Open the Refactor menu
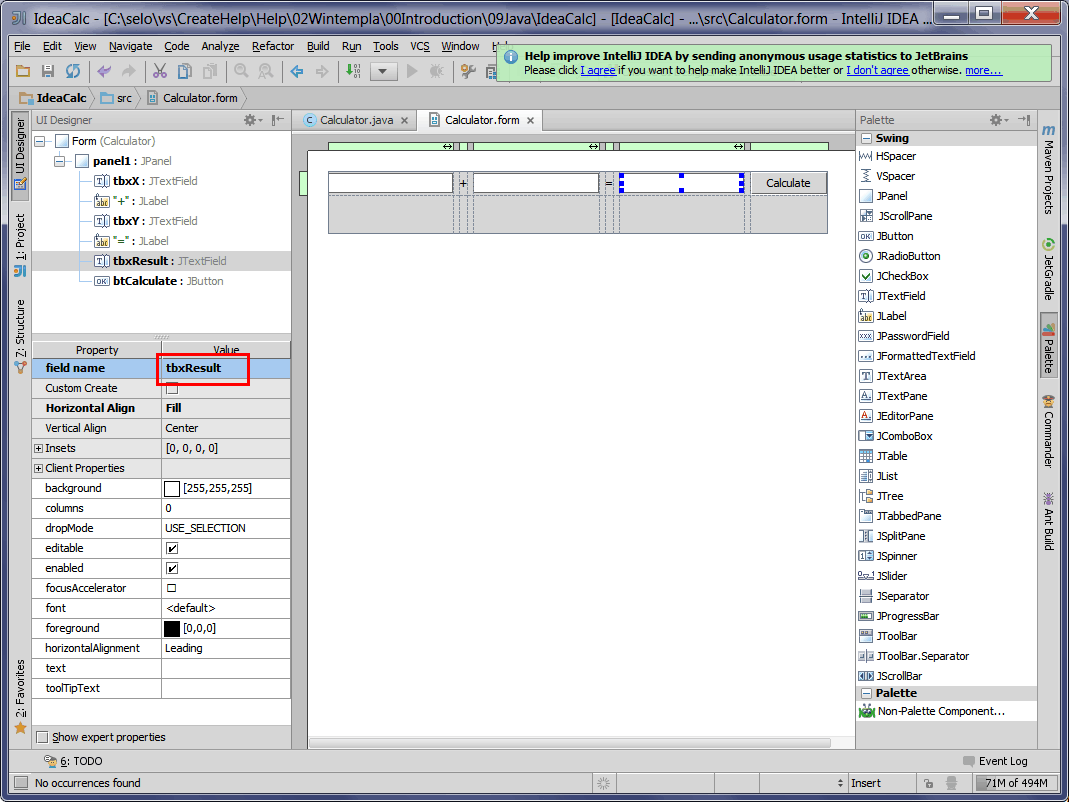Screen dimensions: 1069x802 click(x=273, y=46)
